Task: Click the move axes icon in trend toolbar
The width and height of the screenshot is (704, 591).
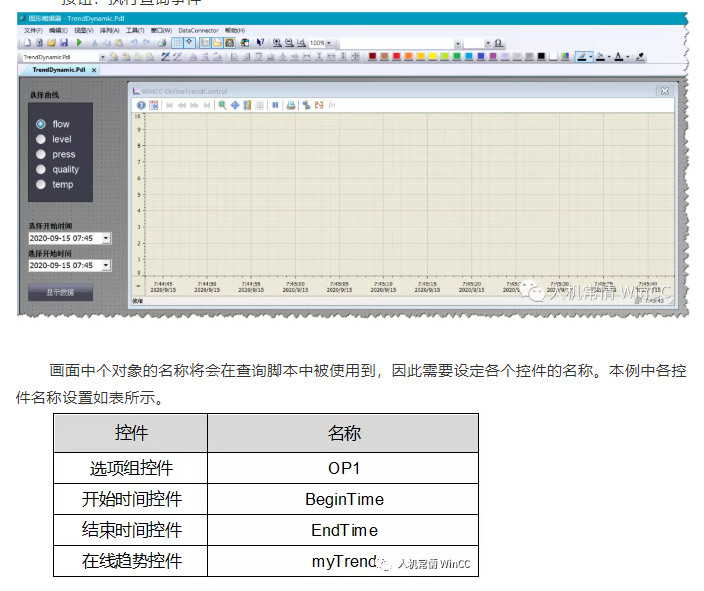Action: (235, 105)
